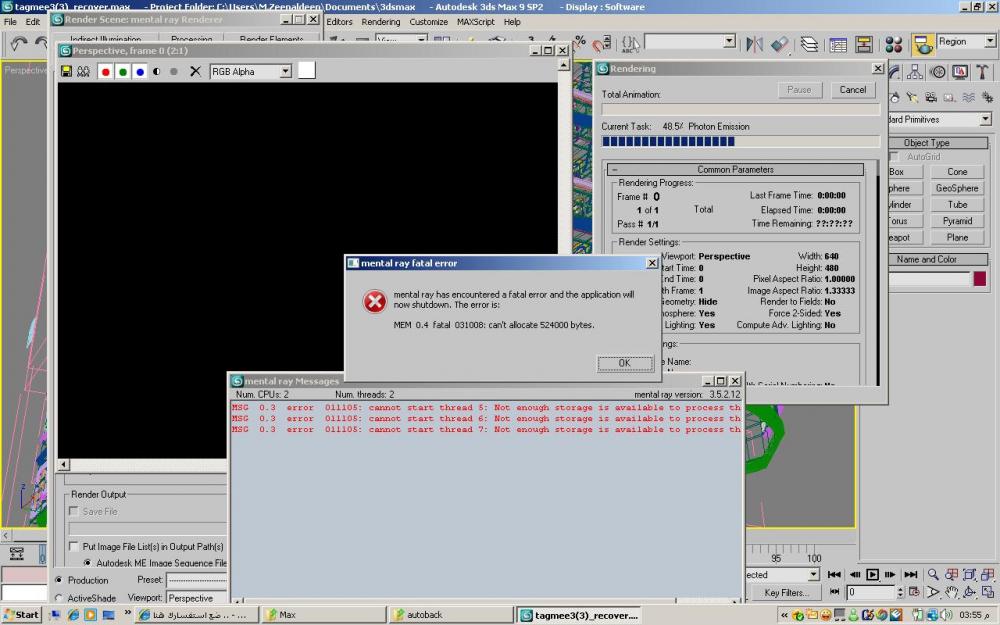Open Curve Editor icon in toolbar
1000x625 pixels.
[838, 44]
